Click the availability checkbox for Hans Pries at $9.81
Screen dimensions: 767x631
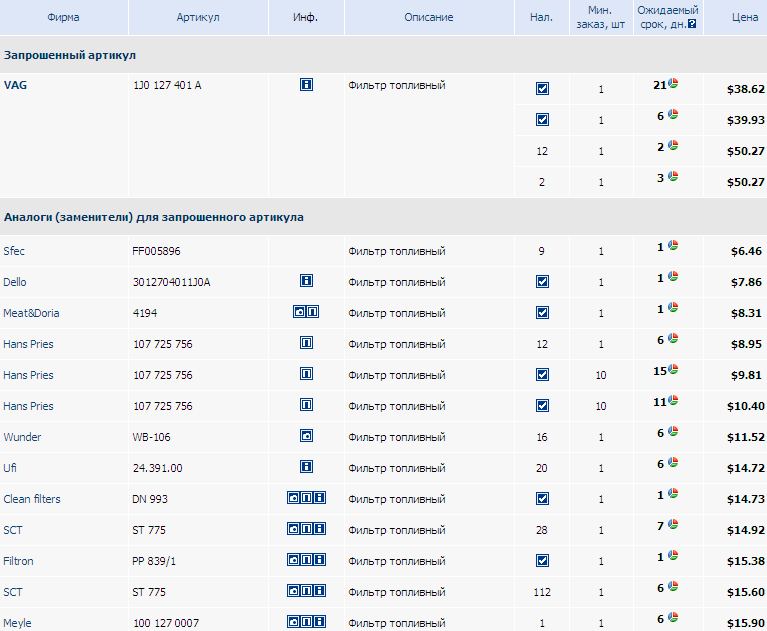point(542,375)
